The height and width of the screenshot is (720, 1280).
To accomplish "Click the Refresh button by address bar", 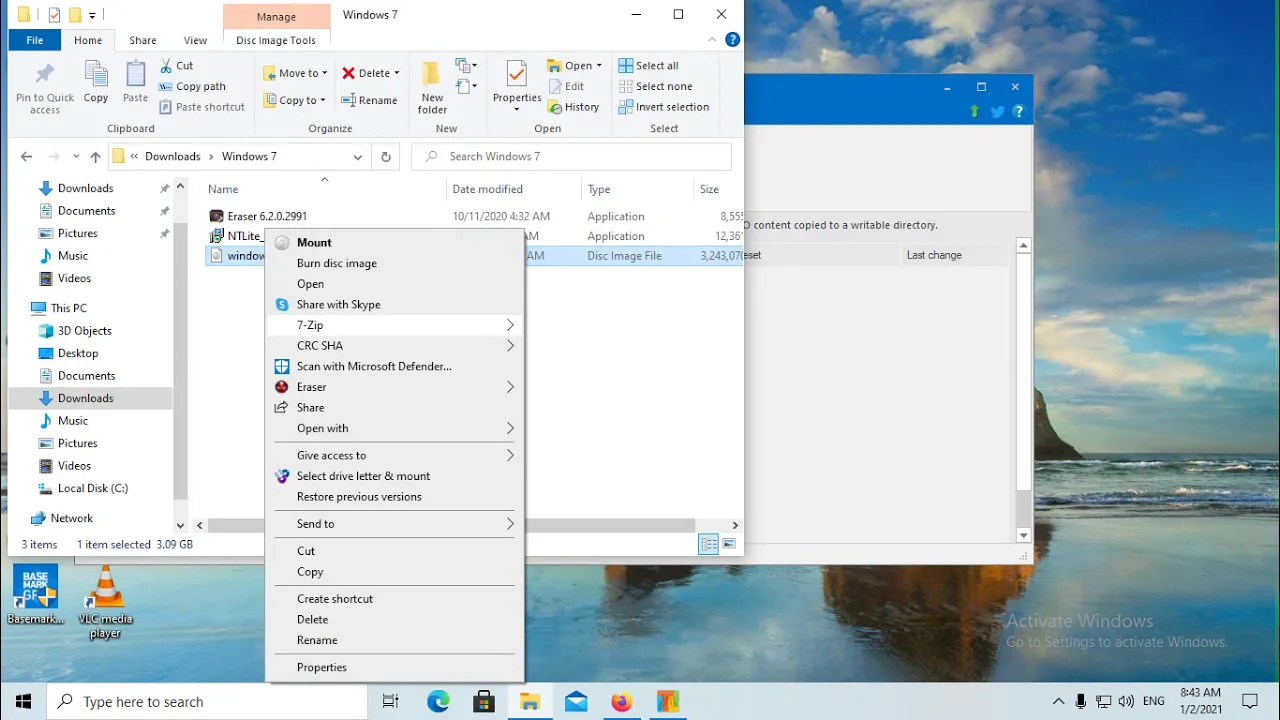I will (385, 157).
